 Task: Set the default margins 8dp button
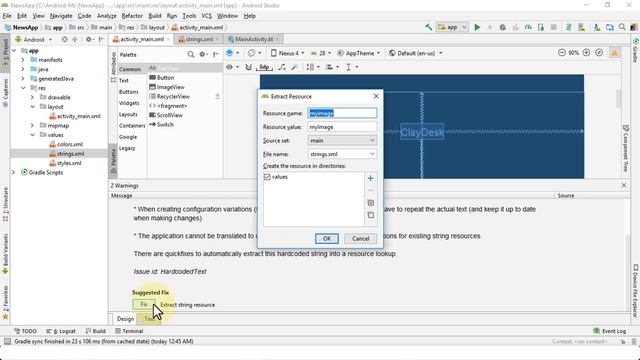(264, 67)
